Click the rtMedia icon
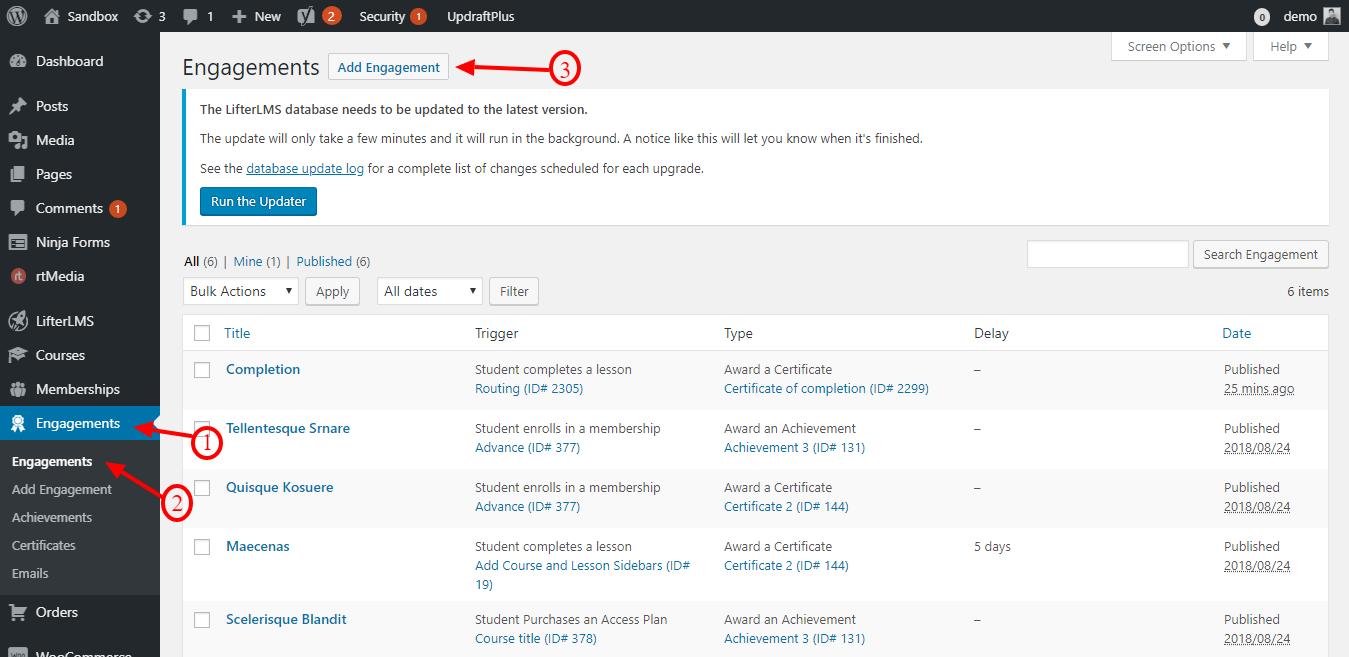The height and width of the screenshot is (657, 1349). pos(18,276)
